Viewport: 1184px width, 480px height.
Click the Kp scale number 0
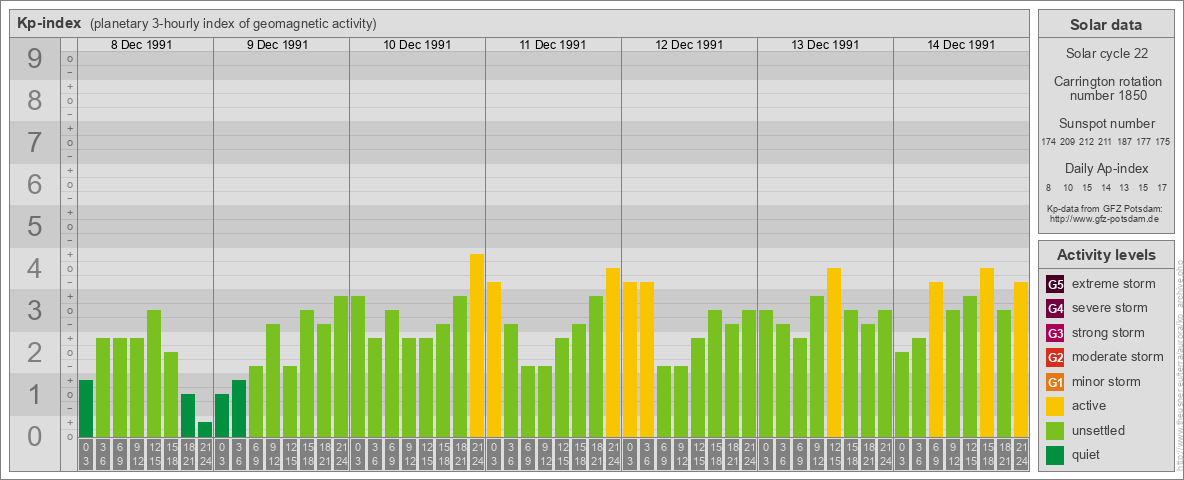click(34, 436)
